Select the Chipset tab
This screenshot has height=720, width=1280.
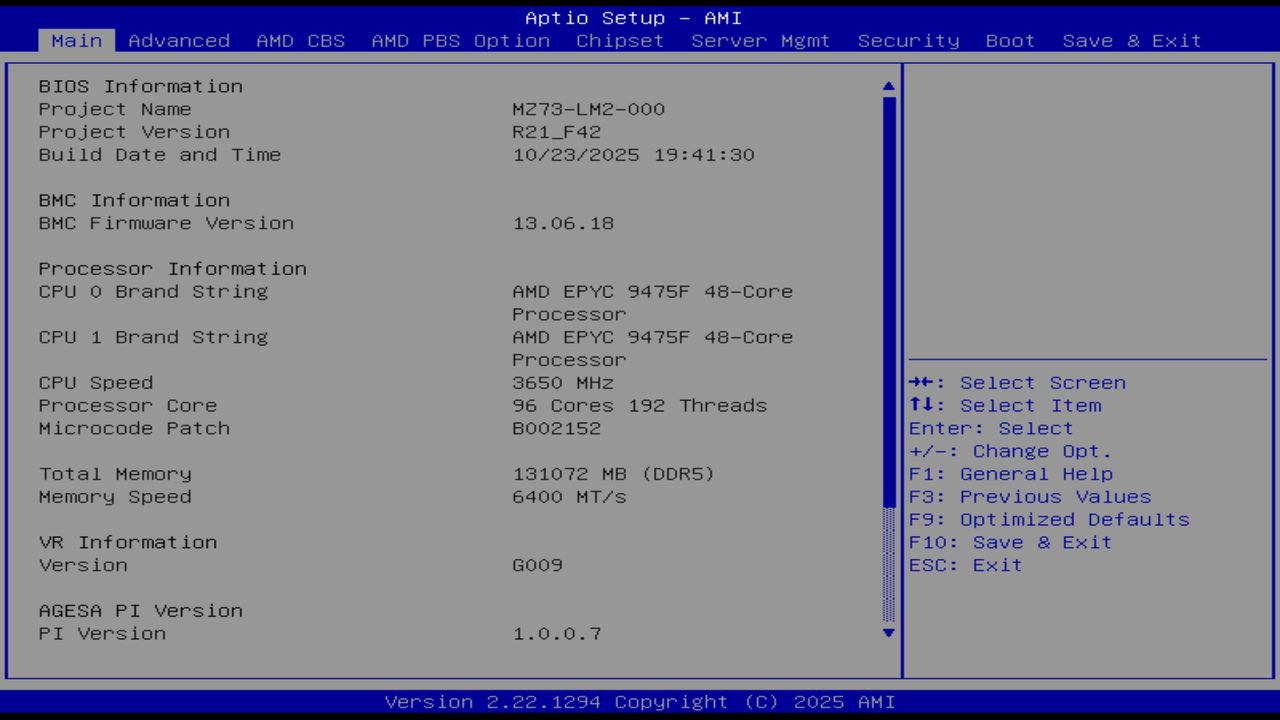[619, 41]
